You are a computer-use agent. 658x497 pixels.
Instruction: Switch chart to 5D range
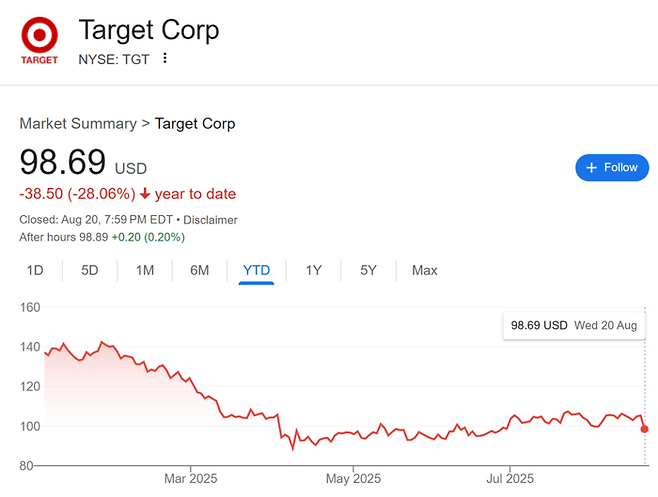[90, 270]
